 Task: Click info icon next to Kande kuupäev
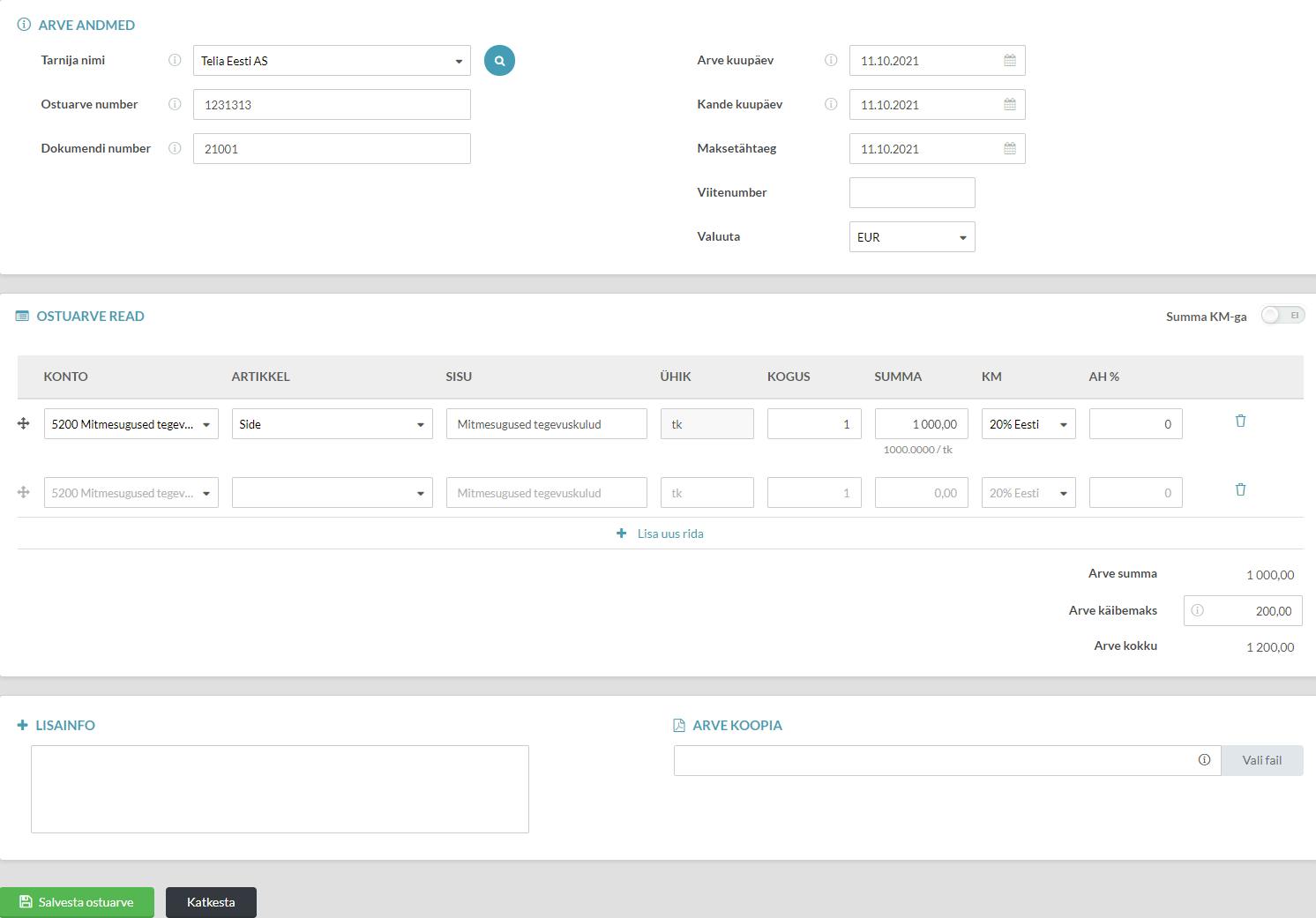[831, 104]
